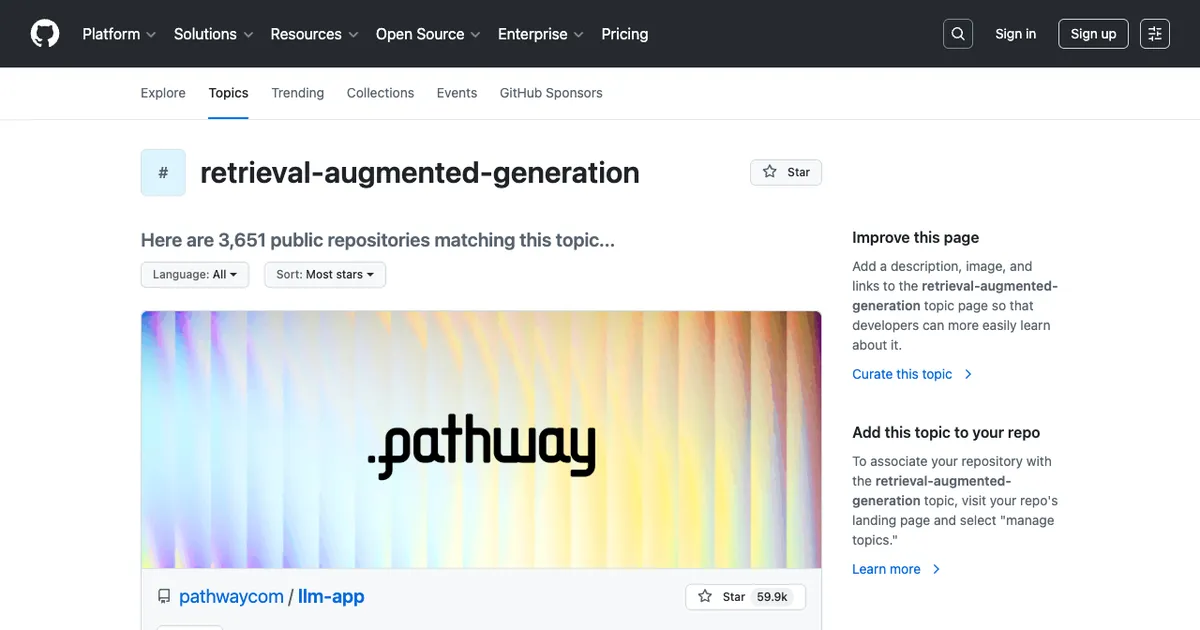Click the pathway repository banner image
1200x630 pixels.
click(x=480, y=440)
